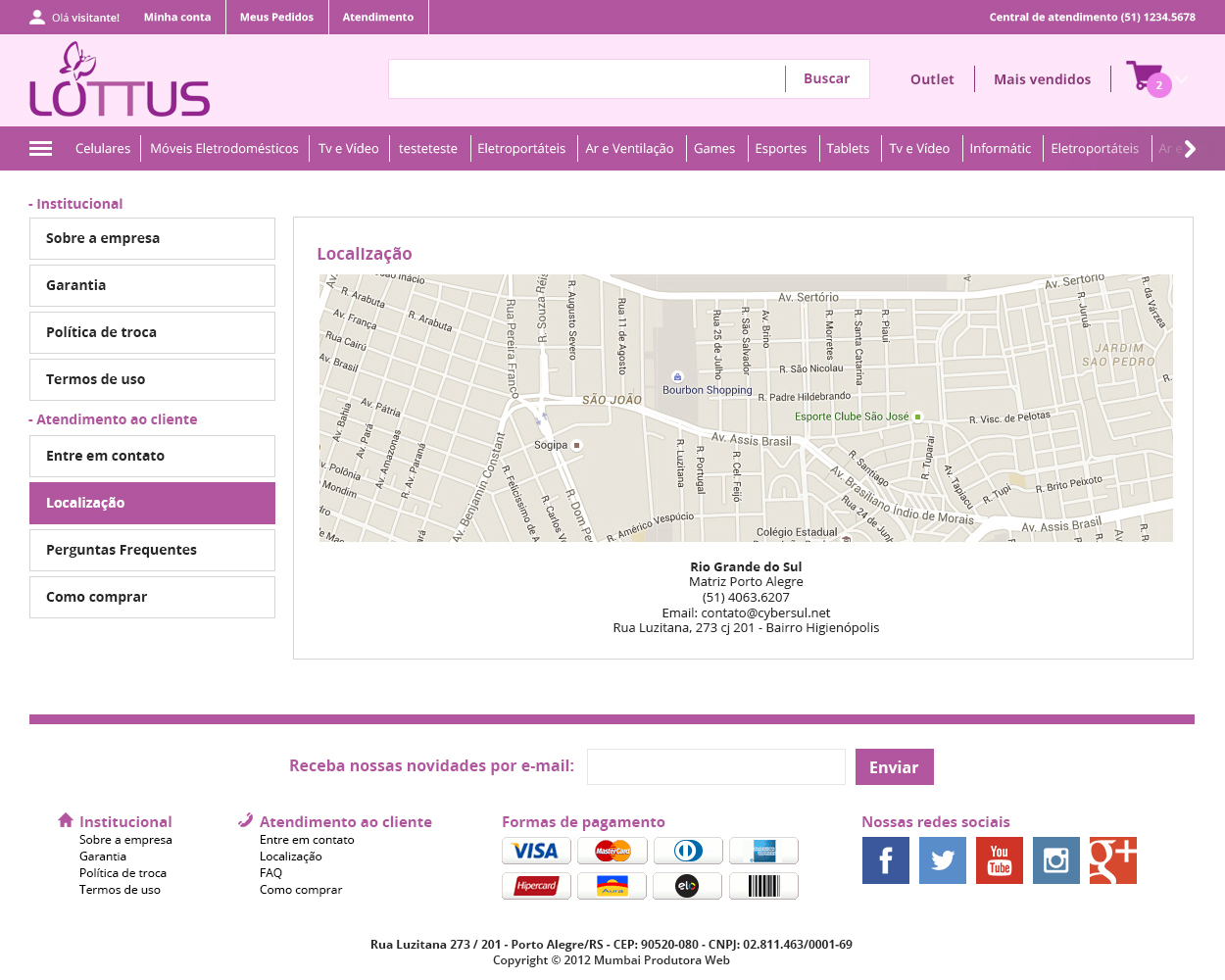Open the Instagram social icon
1225x980 pixels.
tap(1055, 860)
